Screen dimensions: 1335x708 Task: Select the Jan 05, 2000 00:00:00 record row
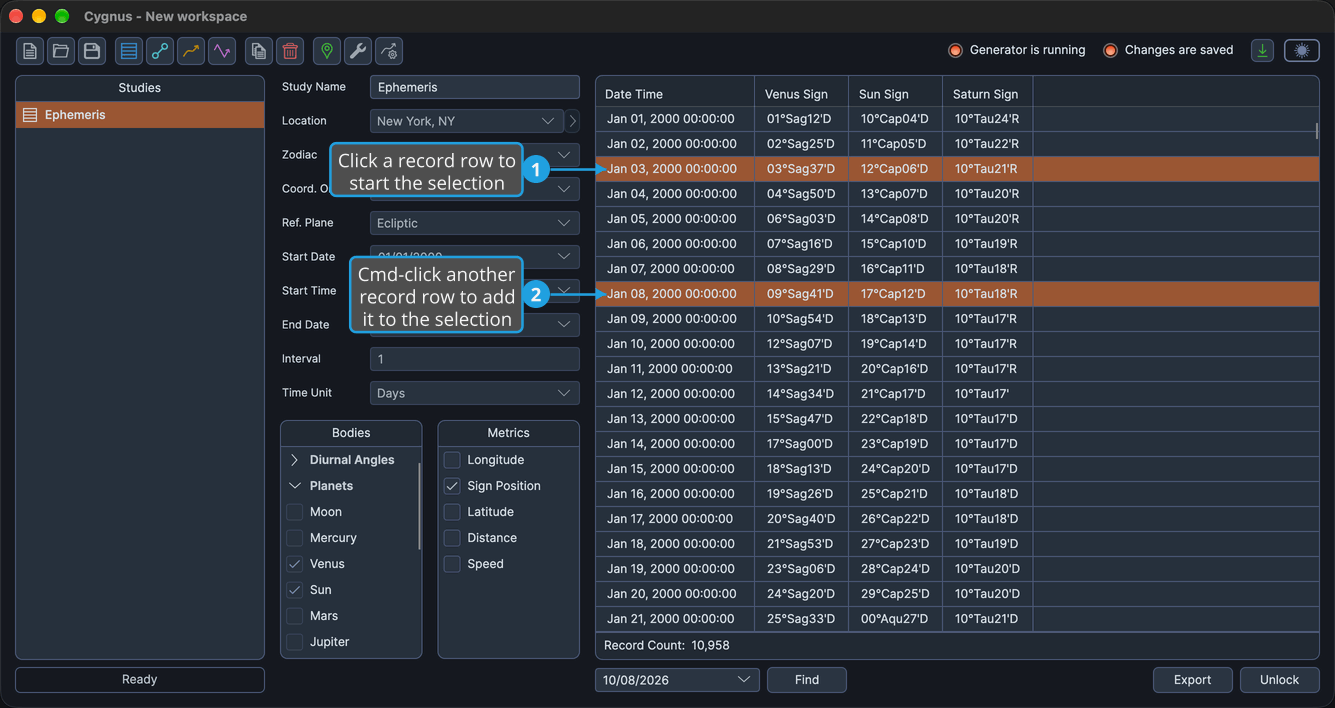click(x=957, y=219)
